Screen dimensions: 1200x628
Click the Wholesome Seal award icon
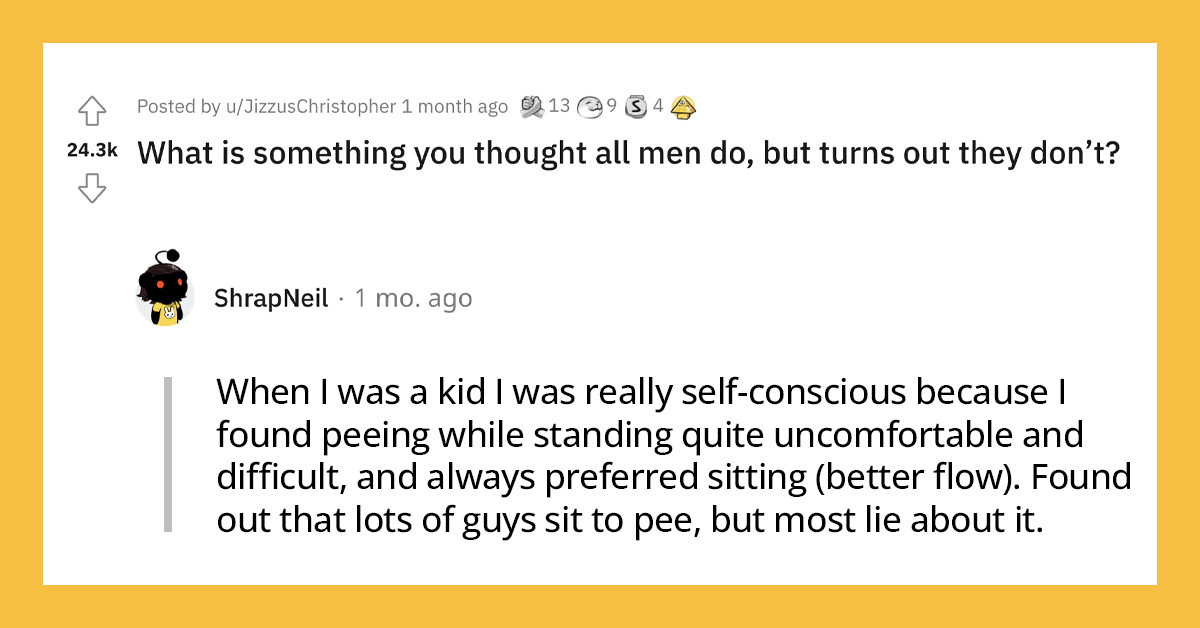click(x=590, y=106)
